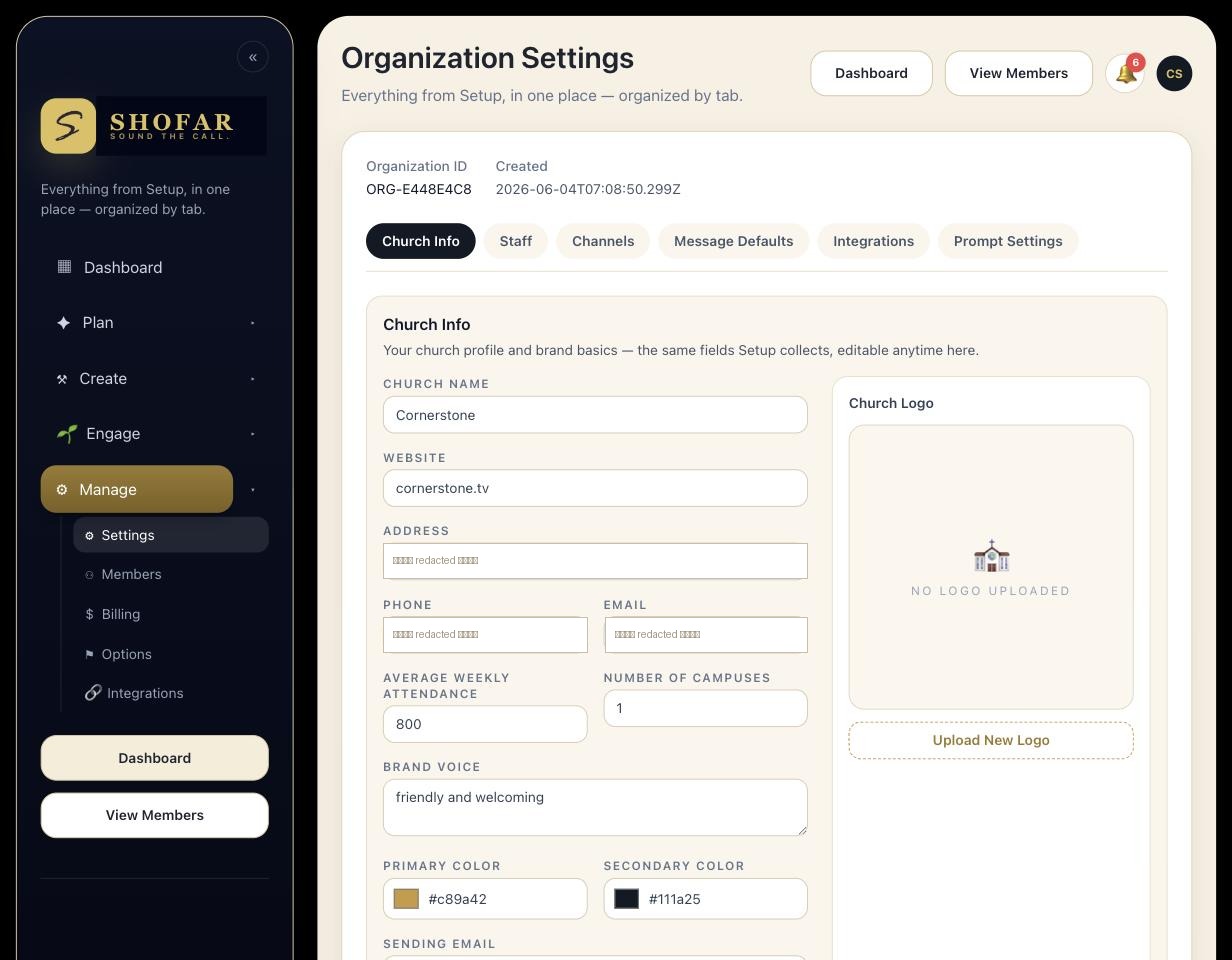The width and height of the screenshot is (1232, 960).
Task: Click the Organization Settings page heading
Action: [x=487, y=58]
